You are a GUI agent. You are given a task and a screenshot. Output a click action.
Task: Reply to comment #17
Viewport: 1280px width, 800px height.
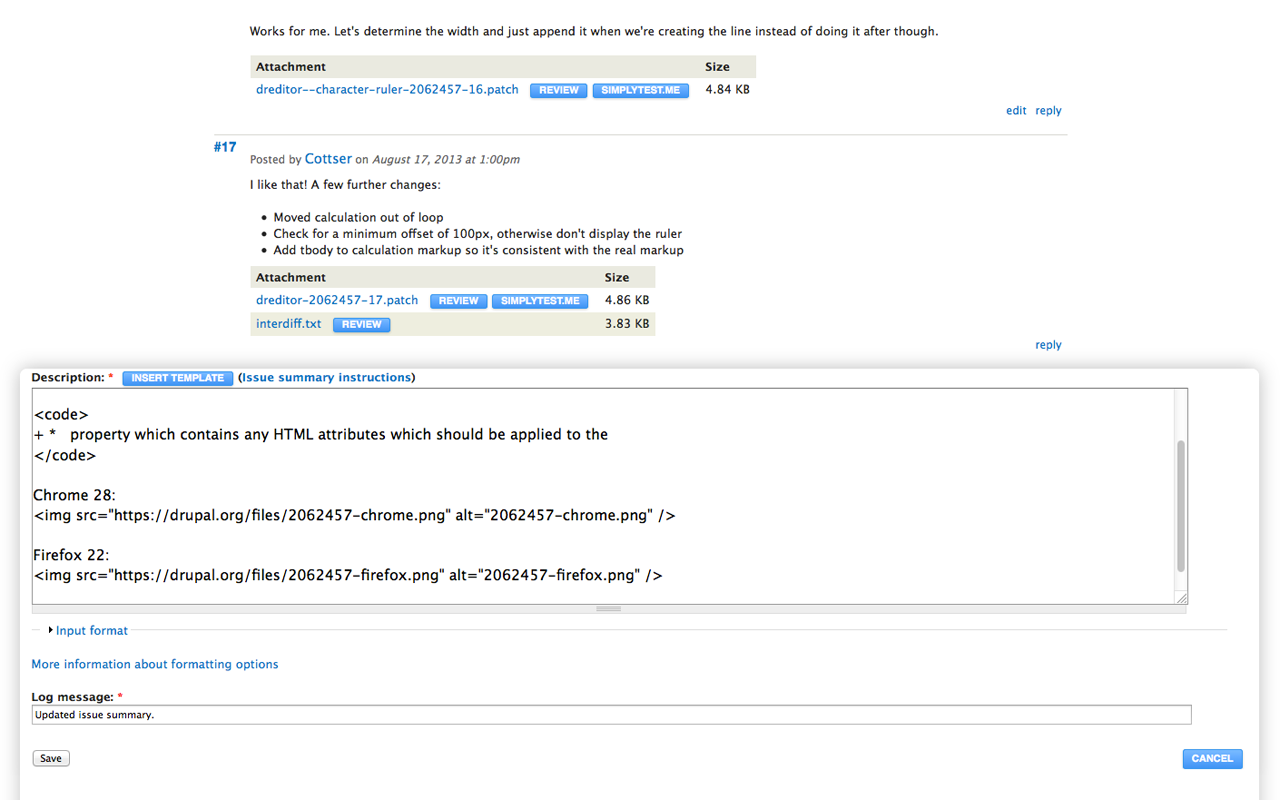click(x=1048, y=345)
